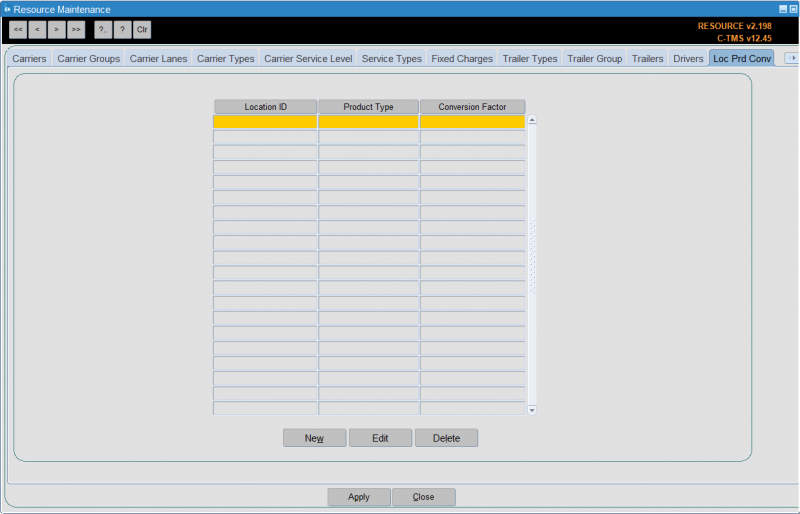Jump to last record with >> button
Viewport: 800px width, 514px height.
point(76,30)
